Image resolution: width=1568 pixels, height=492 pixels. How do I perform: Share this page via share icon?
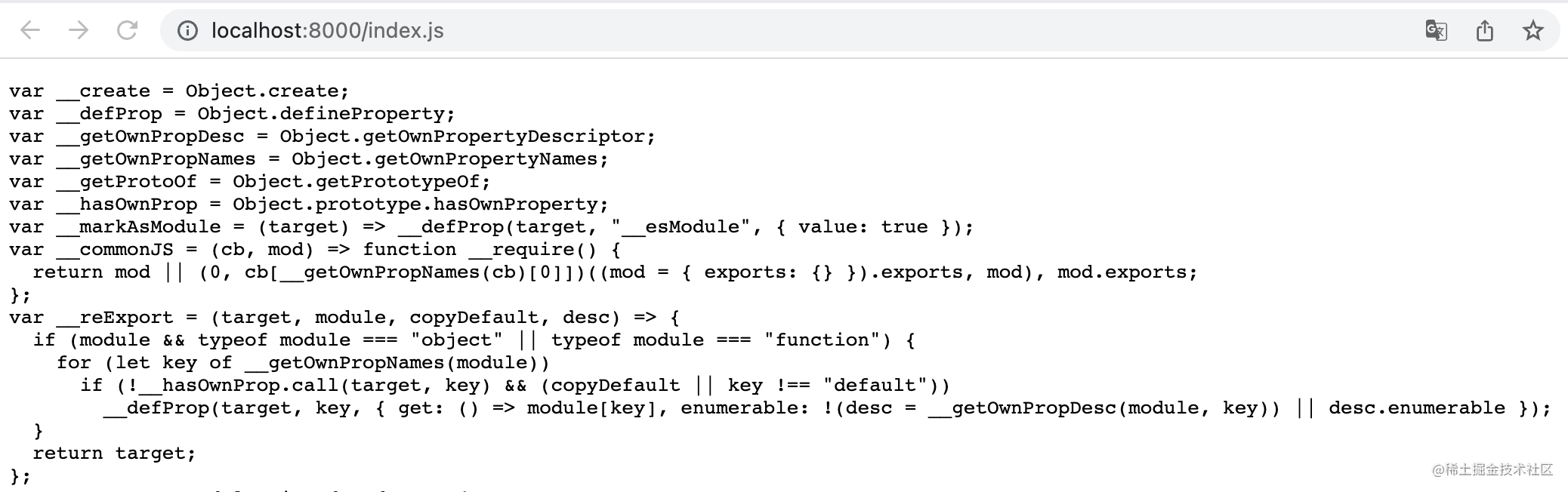point(1484,30)
